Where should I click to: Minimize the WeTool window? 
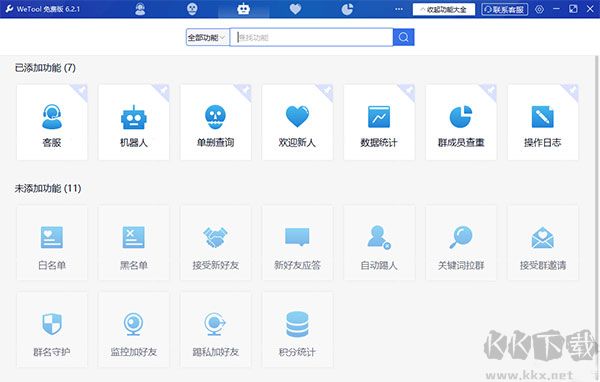pos(556,9)
